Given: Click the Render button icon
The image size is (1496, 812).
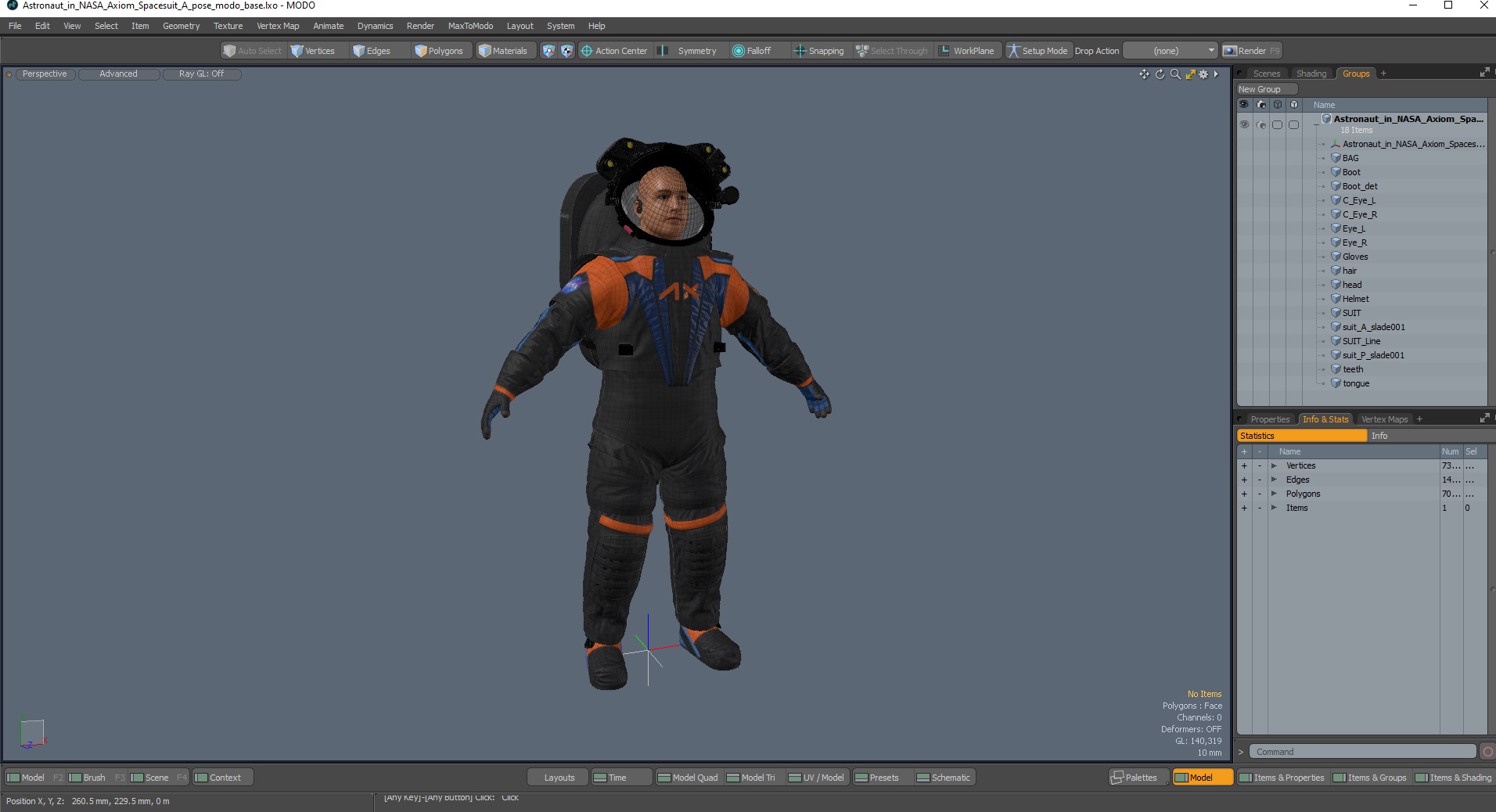Looking at the screenshot, I should click(x=1230, y=51).
